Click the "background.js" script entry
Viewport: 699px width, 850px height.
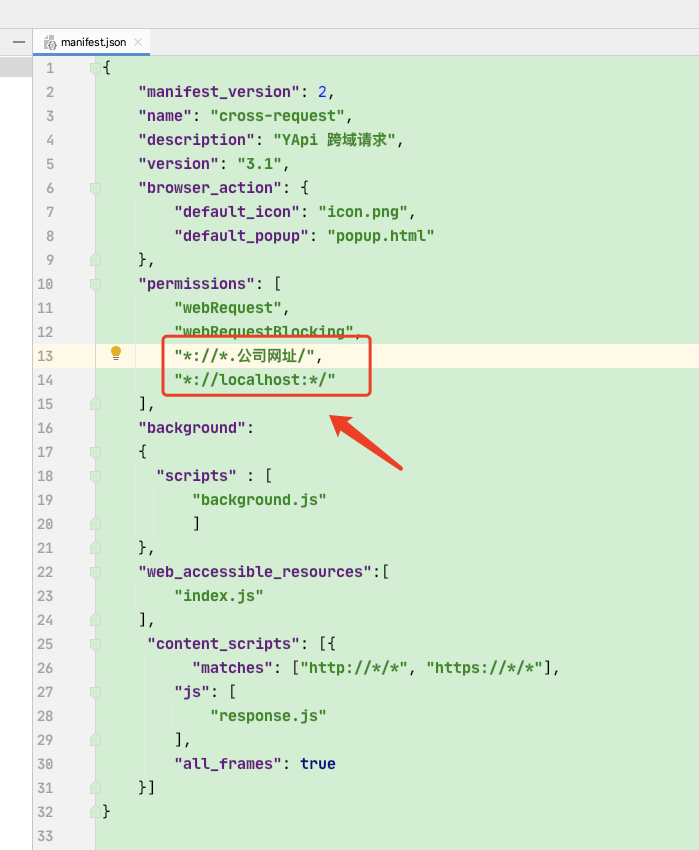tap(259, 500)
